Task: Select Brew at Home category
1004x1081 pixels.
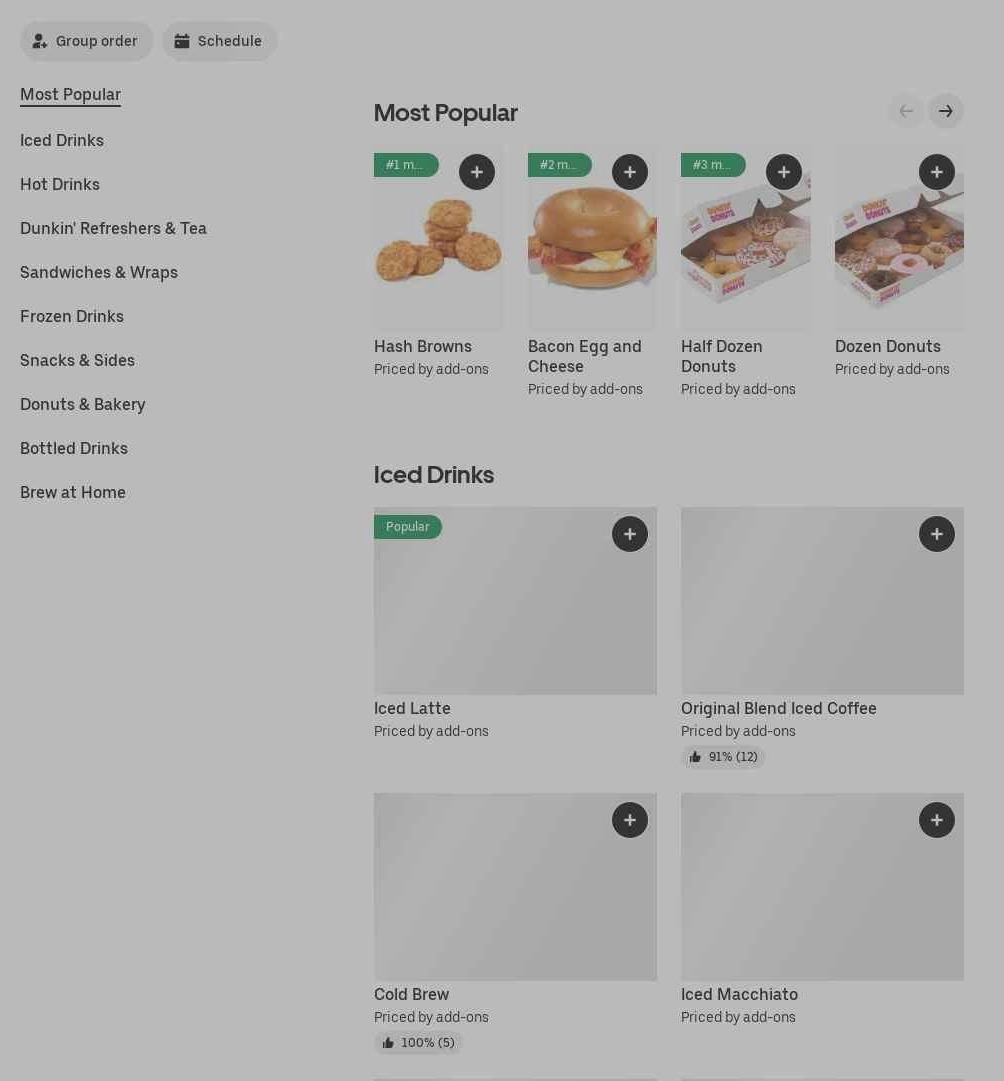Action: 73,492
